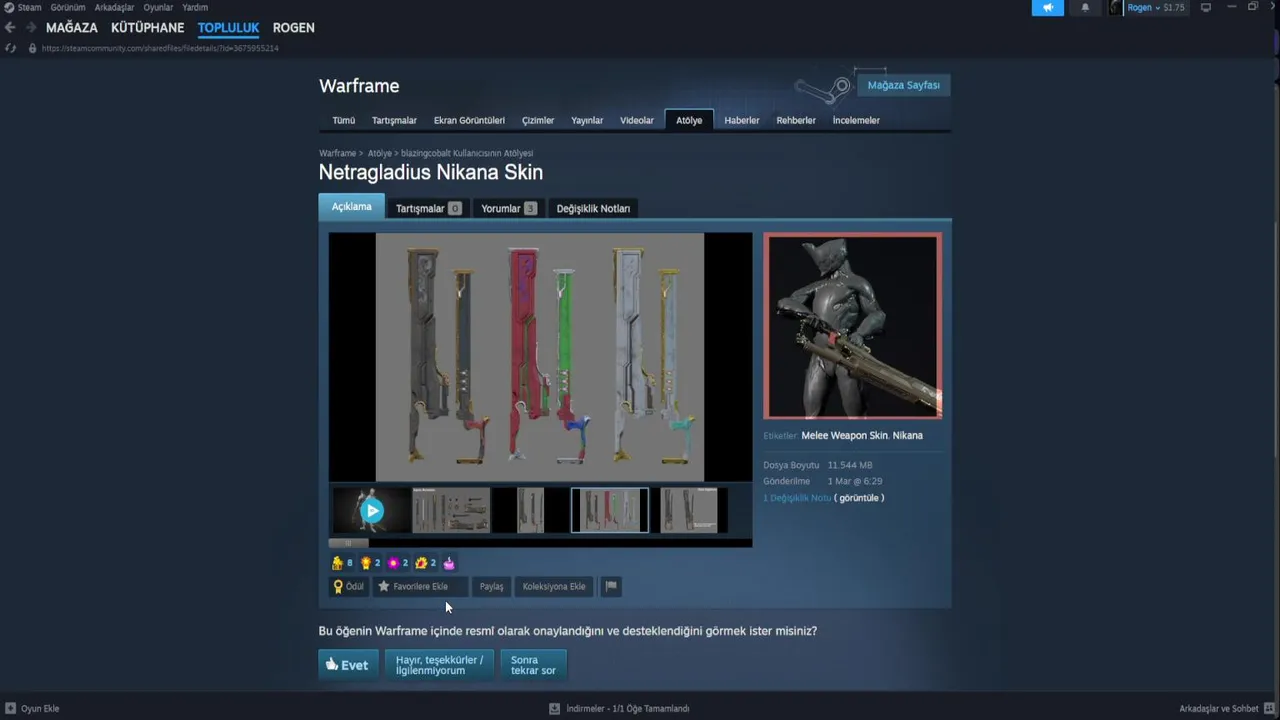The height and width of the screenshot is (720, 1280).
Task: Click Sonra tekrar sor button
Action: click(533, 665)
